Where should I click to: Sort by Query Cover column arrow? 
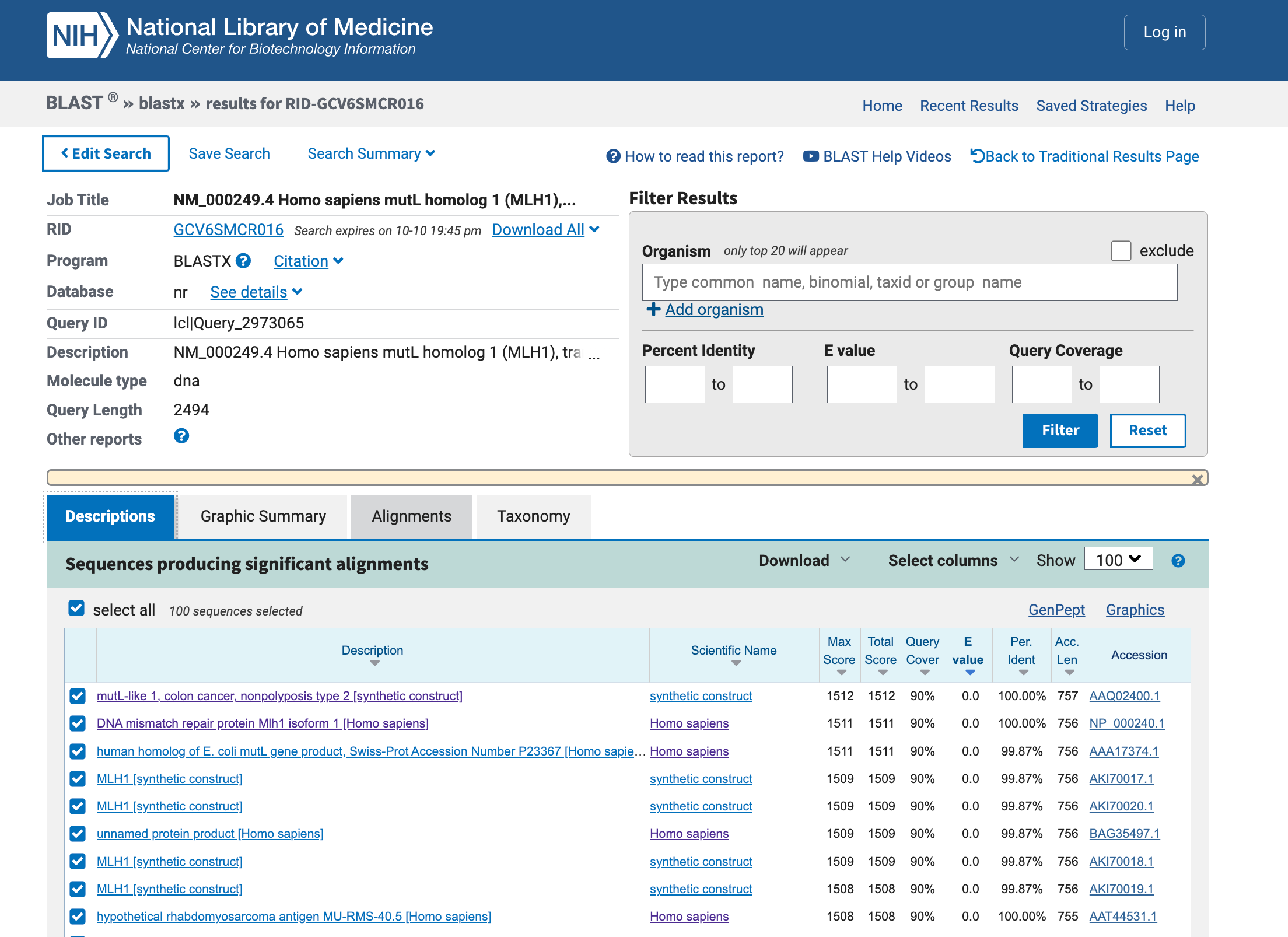click(x=925, y=673)
